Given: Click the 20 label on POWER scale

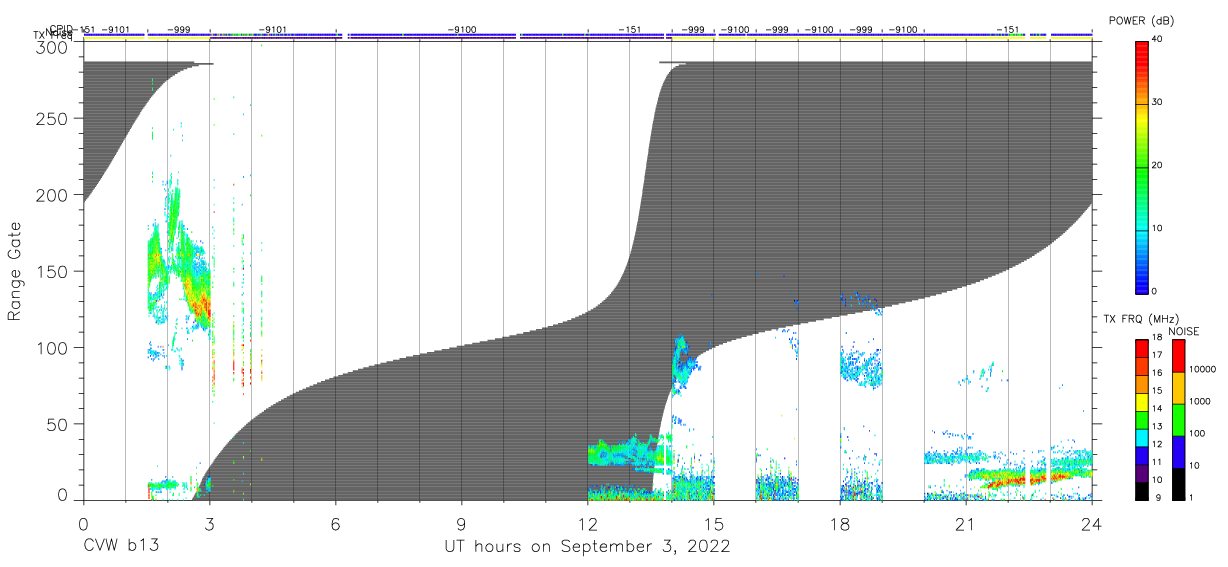Looking at the screenshot, I should 1159,165.
